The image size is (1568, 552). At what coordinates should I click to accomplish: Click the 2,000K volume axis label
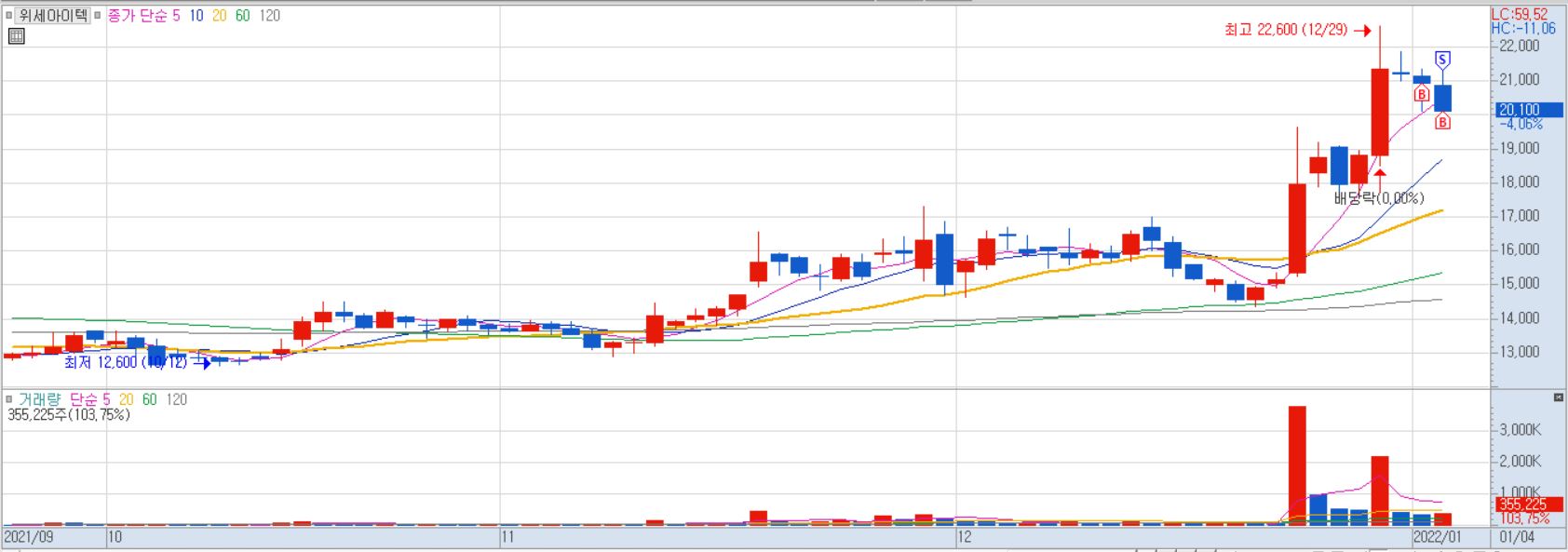point(1521,461)
